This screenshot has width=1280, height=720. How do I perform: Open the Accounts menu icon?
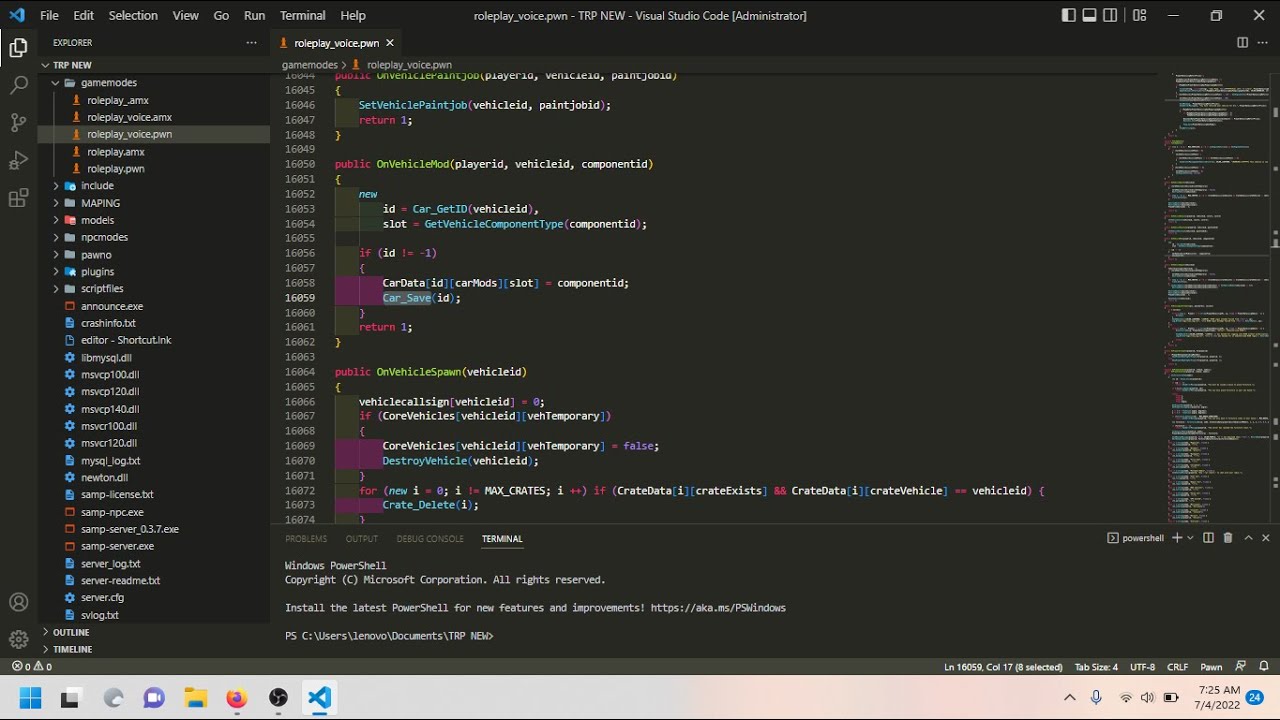18,602
